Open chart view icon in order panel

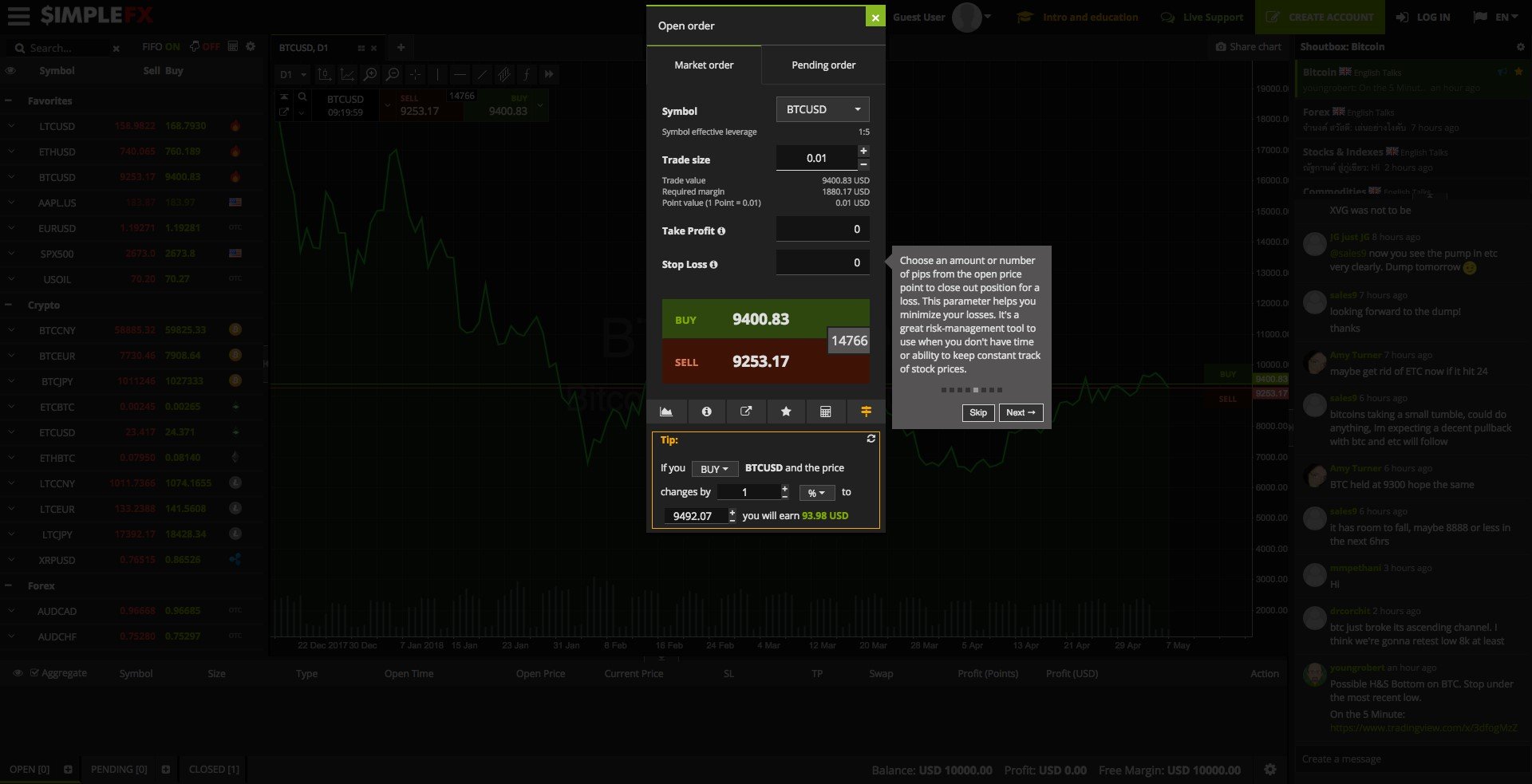666,412
